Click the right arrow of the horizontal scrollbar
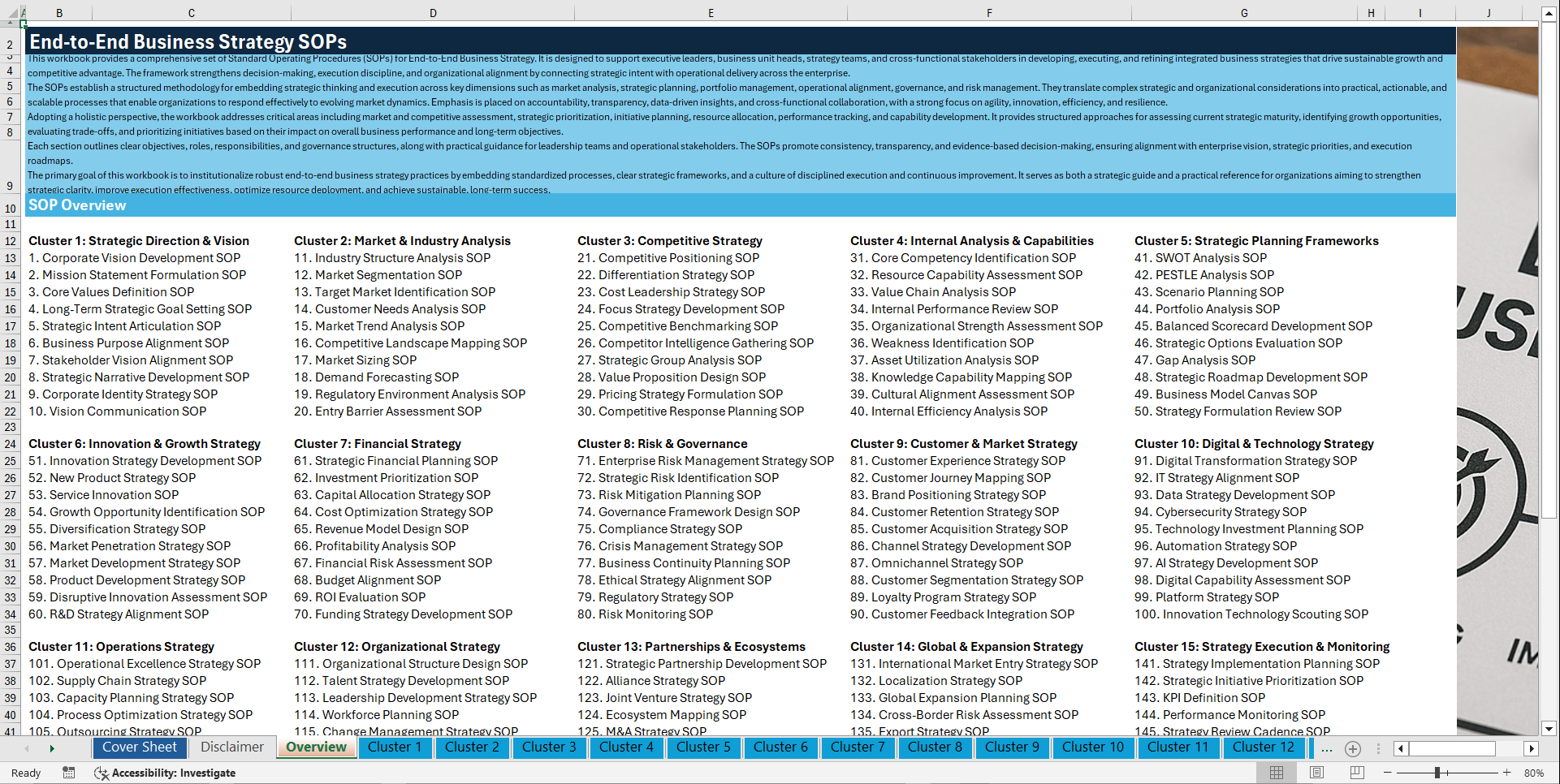The image size is (1560, 784). (1532, 748)
